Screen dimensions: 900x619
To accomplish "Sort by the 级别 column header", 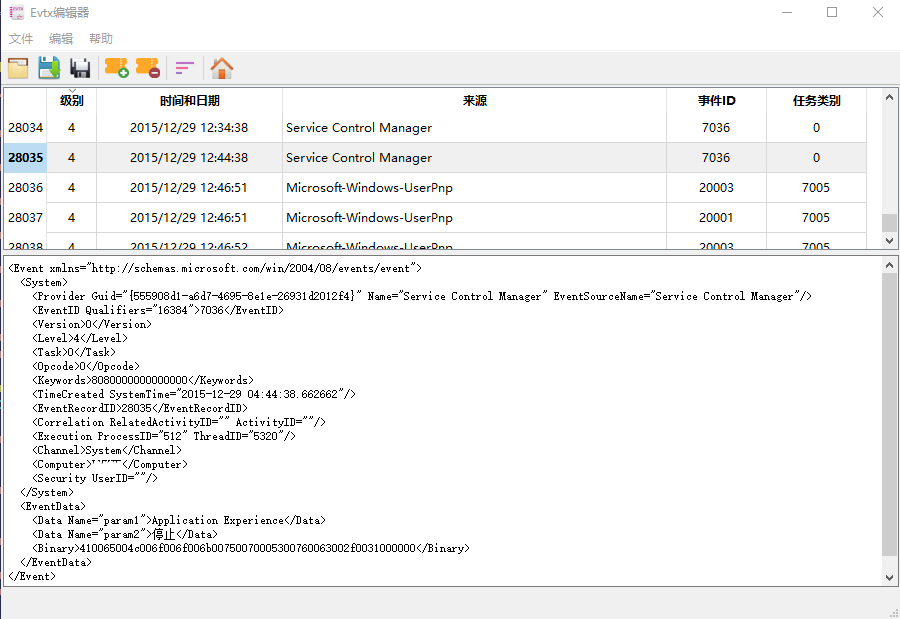I will [x=71, y=101].
